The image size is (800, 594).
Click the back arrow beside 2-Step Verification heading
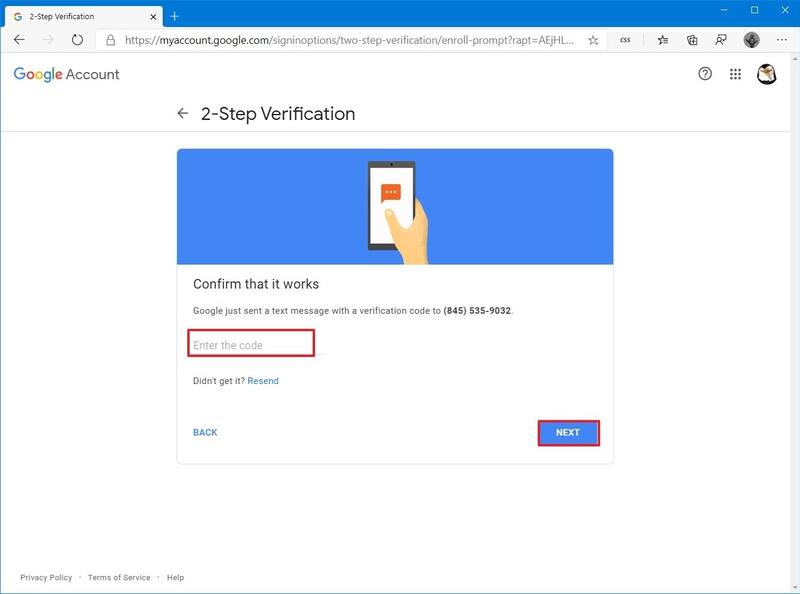coord(183,115)
